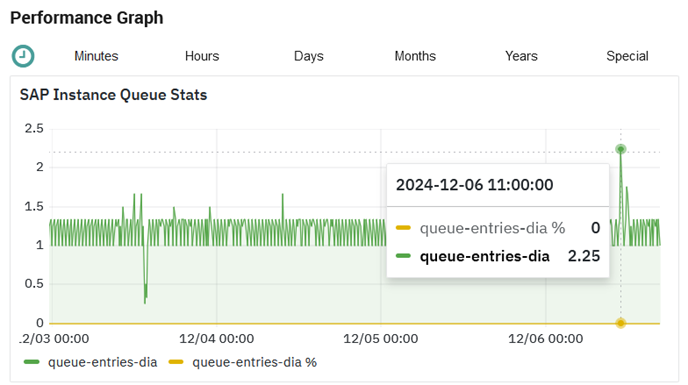688x385 pixels.
Task: Click the teal clock time-range icon
Action: [23, 56]
